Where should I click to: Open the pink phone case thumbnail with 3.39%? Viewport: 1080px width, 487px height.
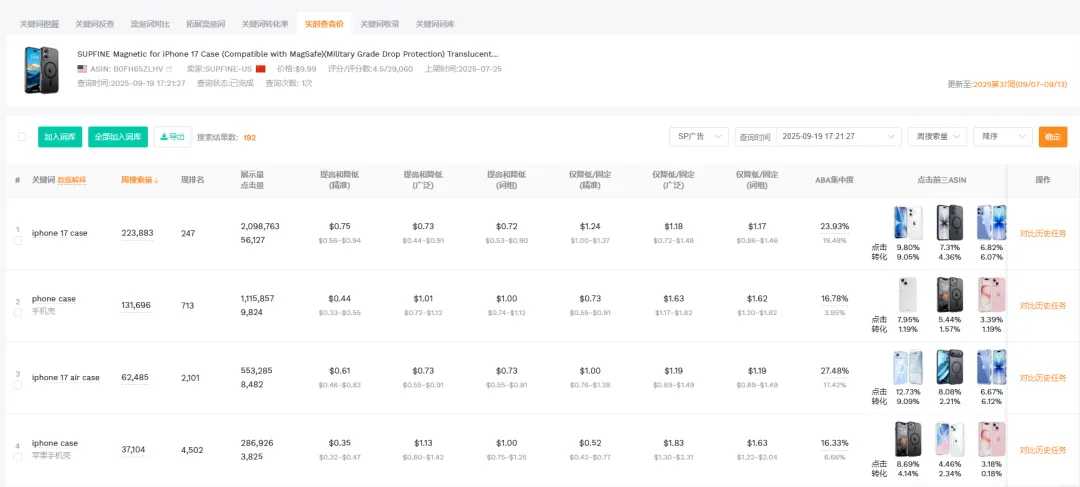pyautogui.click(x=991, y=294)
